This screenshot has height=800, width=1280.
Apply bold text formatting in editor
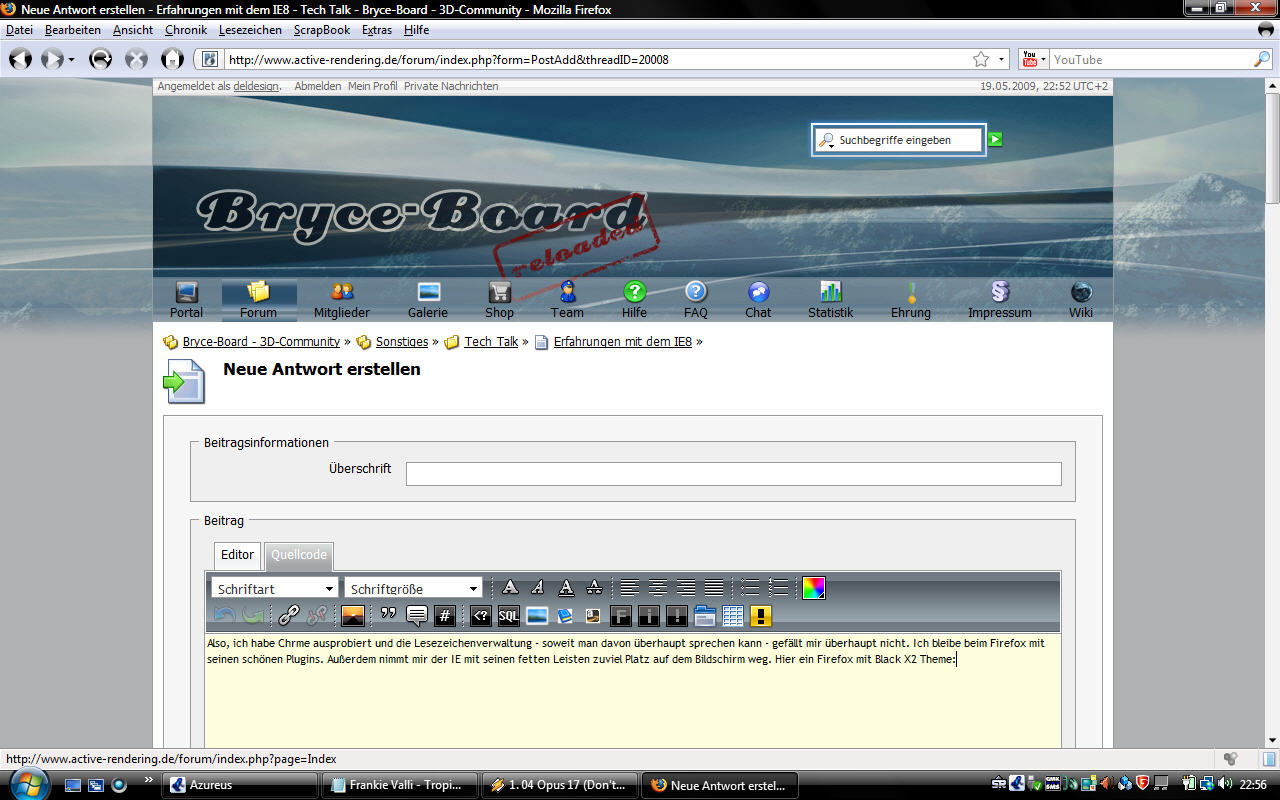(510, 588)
